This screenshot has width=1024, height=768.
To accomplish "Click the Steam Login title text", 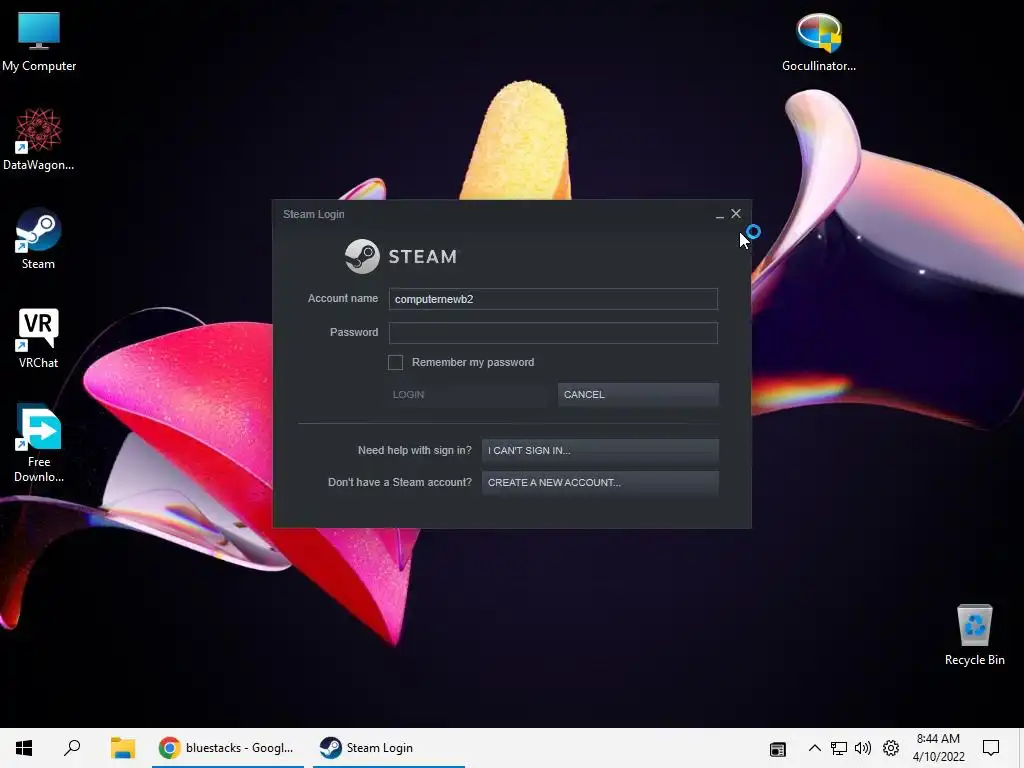I will (313, 214).
